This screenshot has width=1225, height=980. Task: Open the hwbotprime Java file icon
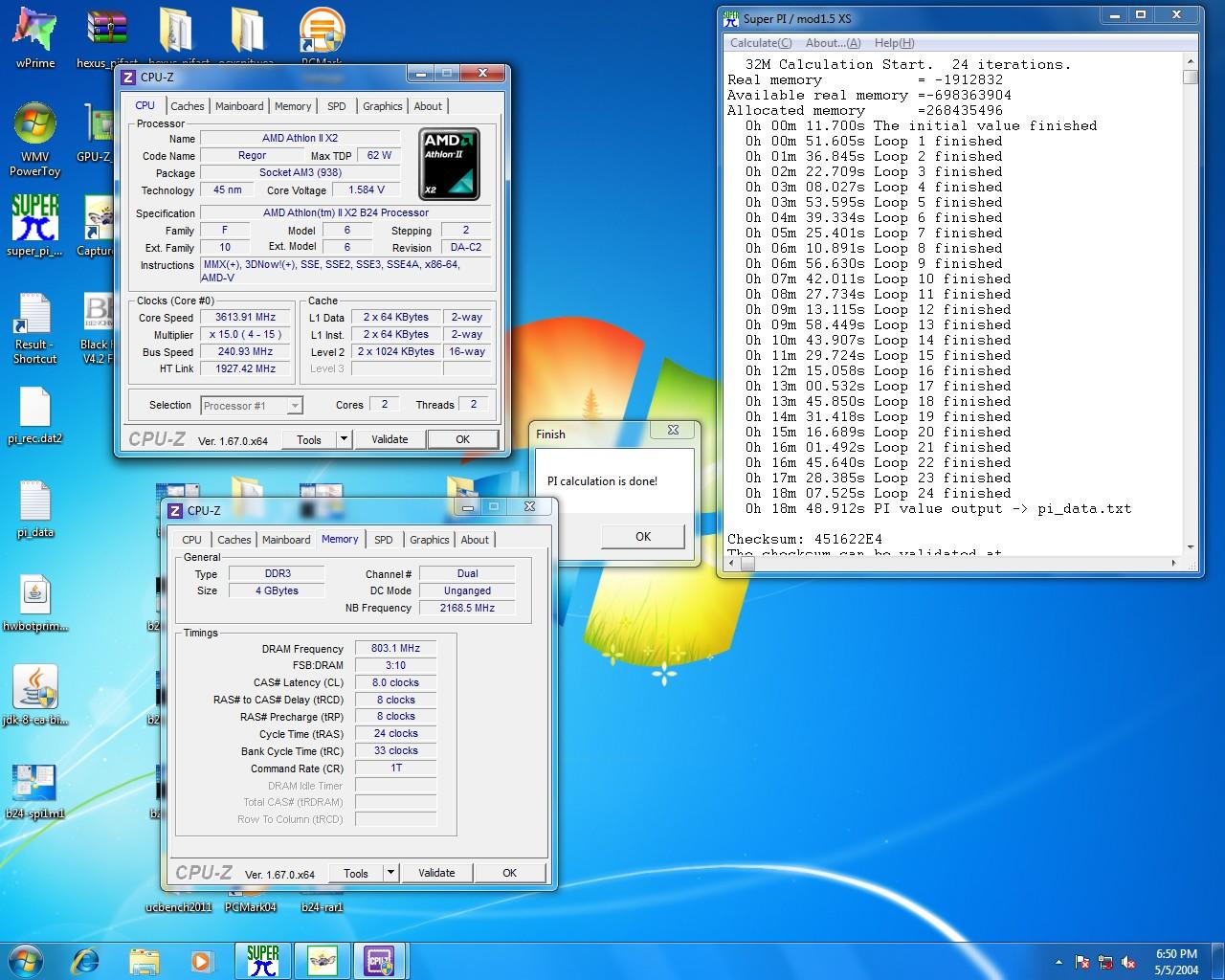click(x=34, y=603)
